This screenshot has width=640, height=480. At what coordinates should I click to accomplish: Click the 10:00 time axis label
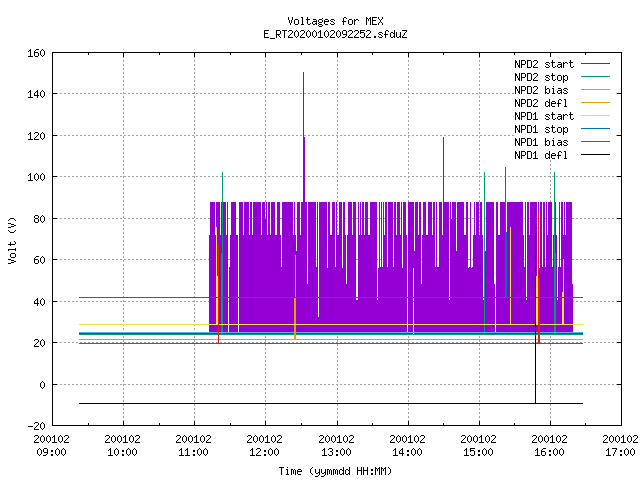[x=122, y=452]
